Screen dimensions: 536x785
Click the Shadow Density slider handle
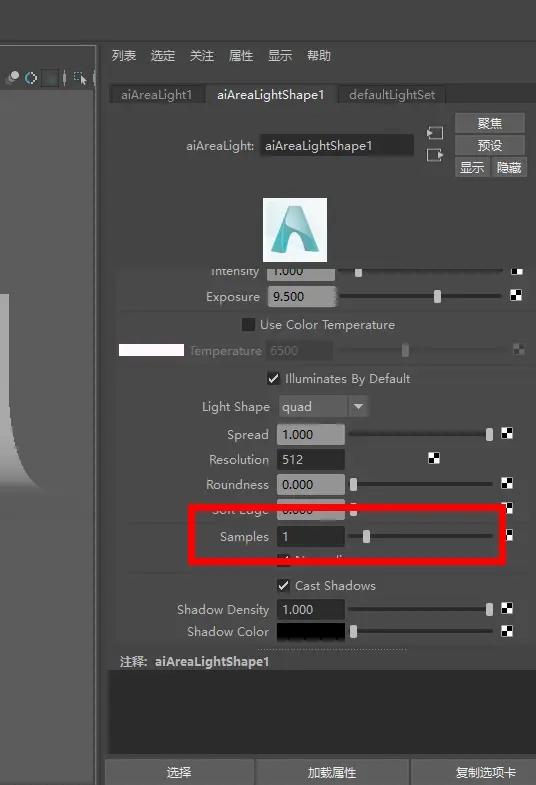489,609
